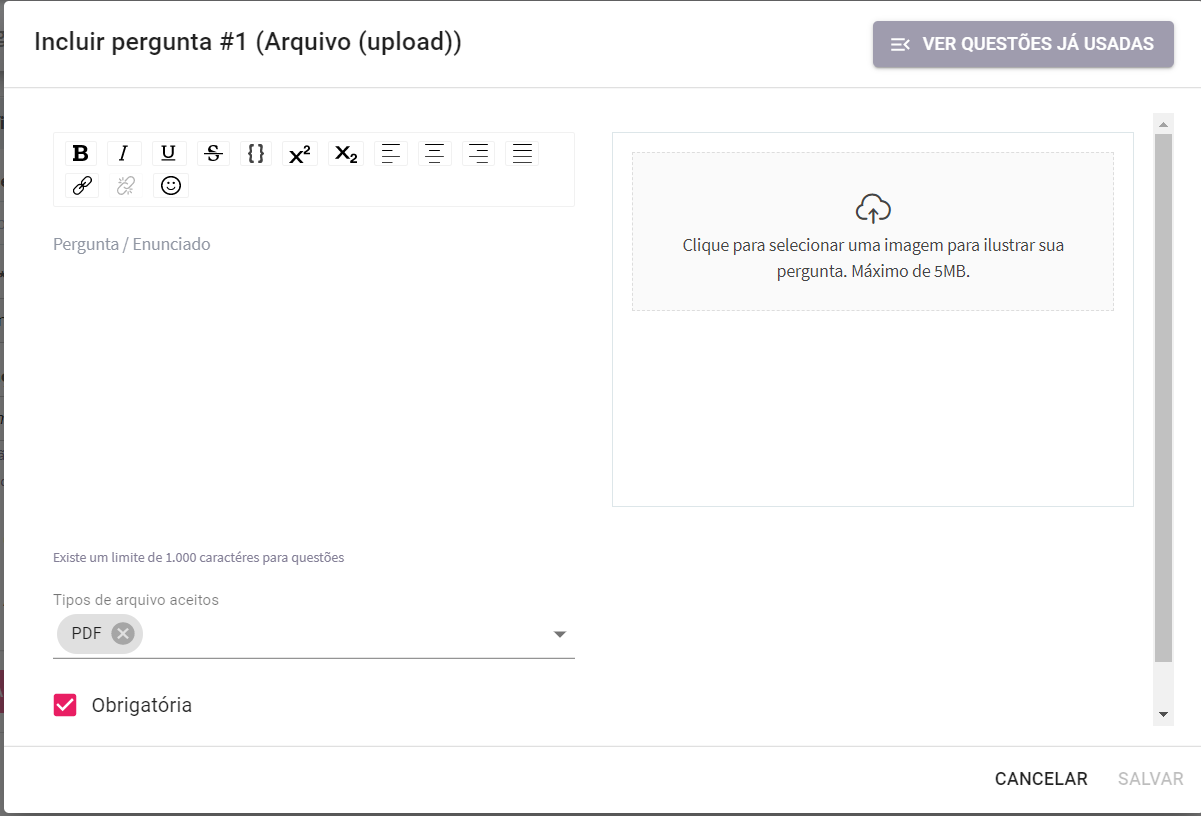Uncheck the Obrigatória checkbox
This screenshot has width=1201, height=816.
coord(65,705)
